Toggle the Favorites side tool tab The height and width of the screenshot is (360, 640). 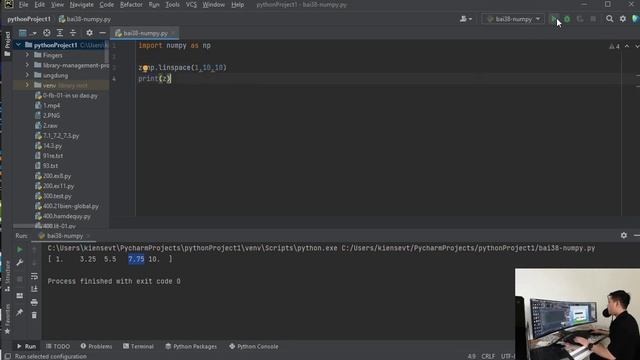(7, 319)
